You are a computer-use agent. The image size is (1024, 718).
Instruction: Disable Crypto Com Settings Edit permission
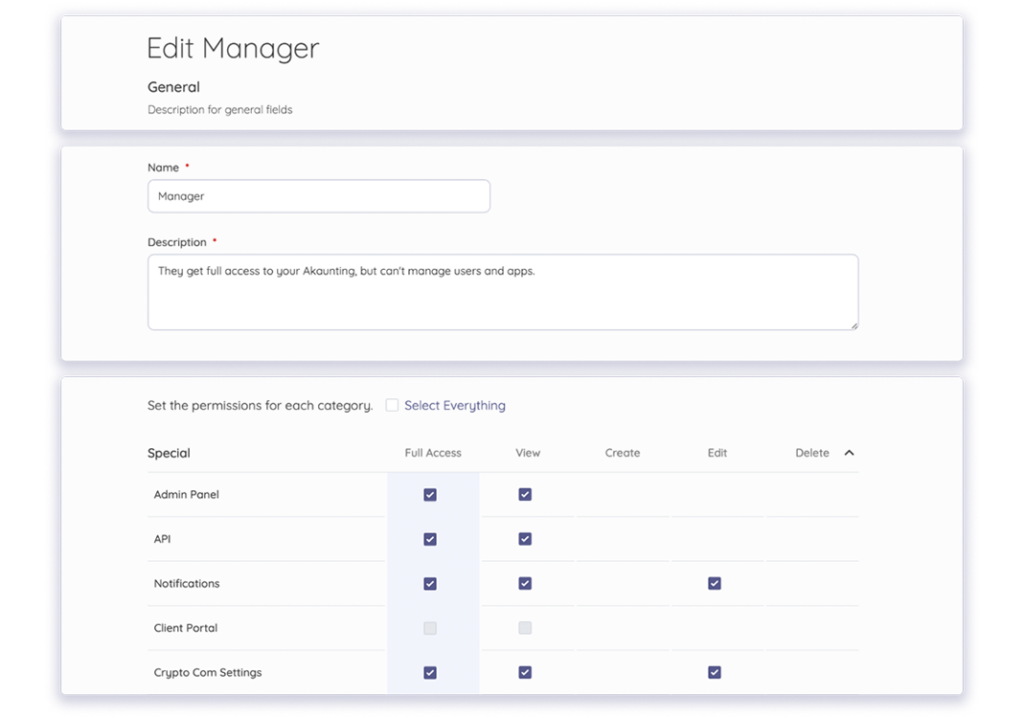714,672
